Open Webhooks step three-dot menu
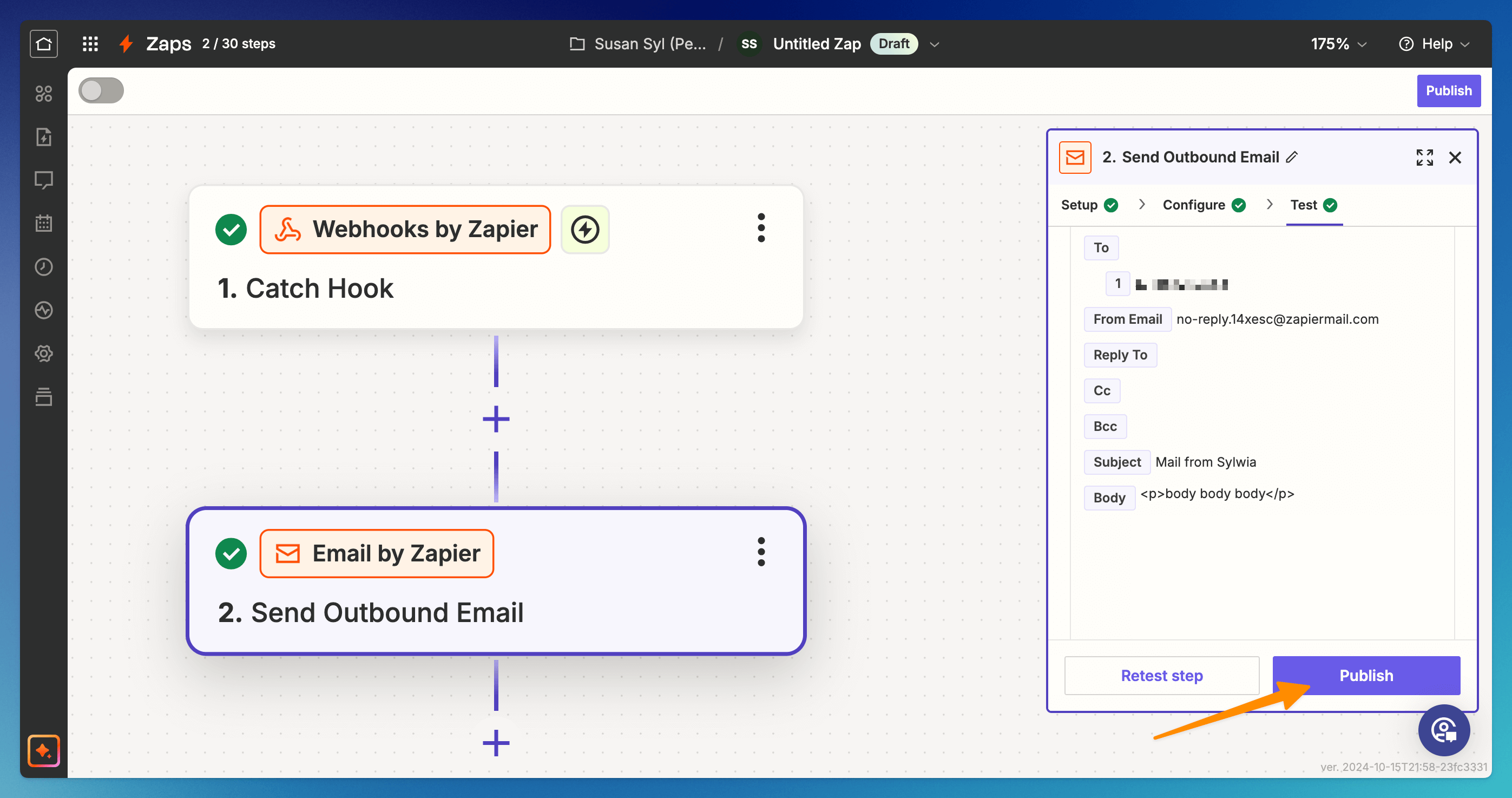This screenshot has width=1512, height=798. point(761,228)
